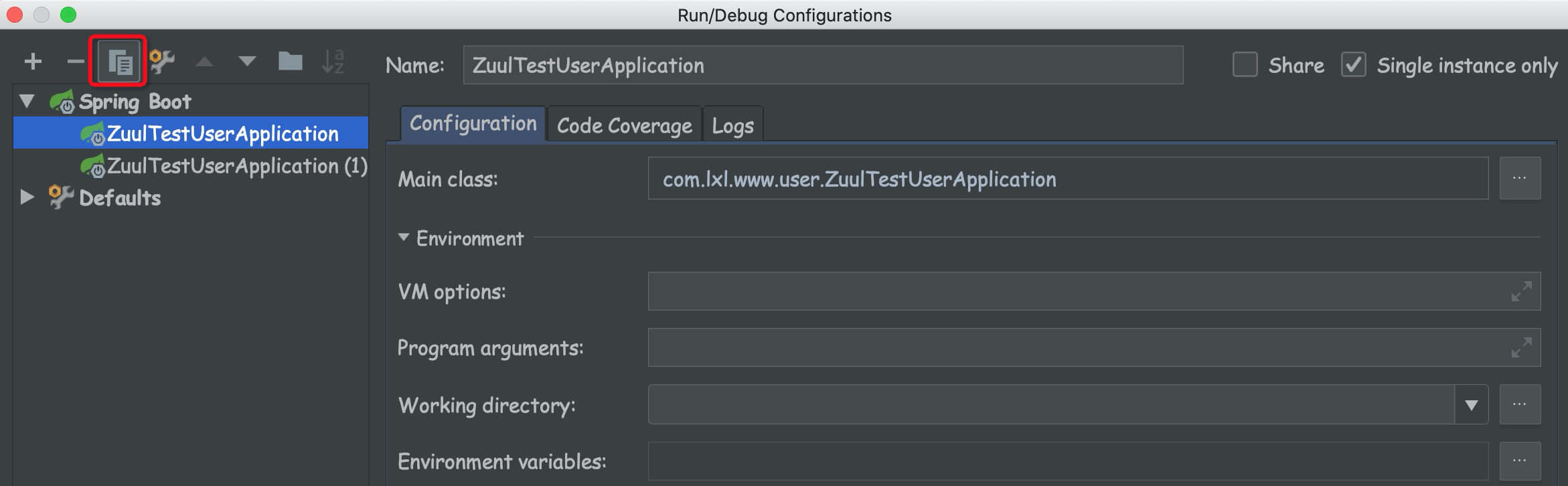Browse for Main class with ellipsis button
Screen dimensions: 1568x486
[1520, 179]
